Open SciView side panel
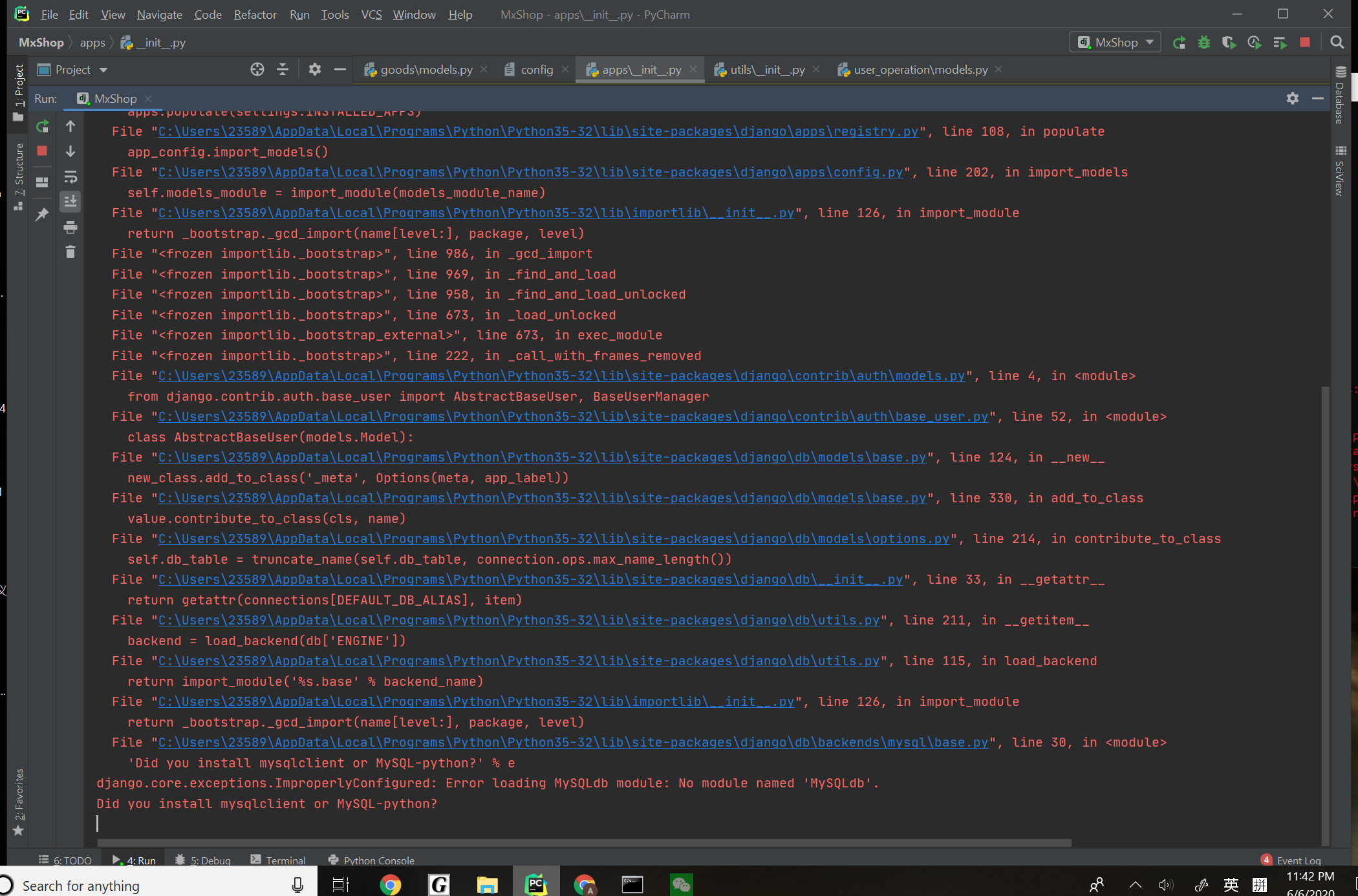 click(1341, 170)
